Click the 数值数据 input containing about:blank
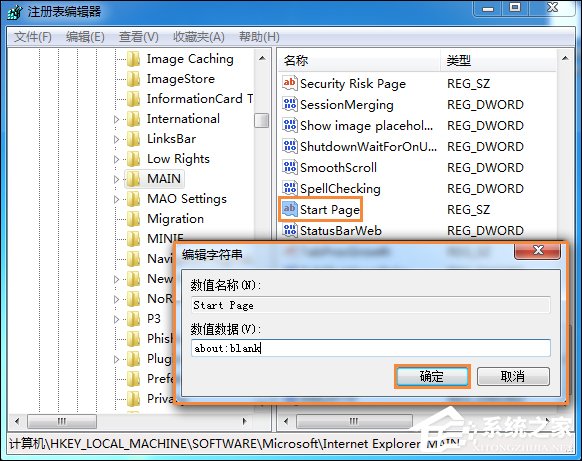The image size is (582, 461). [x=371, y=348]
